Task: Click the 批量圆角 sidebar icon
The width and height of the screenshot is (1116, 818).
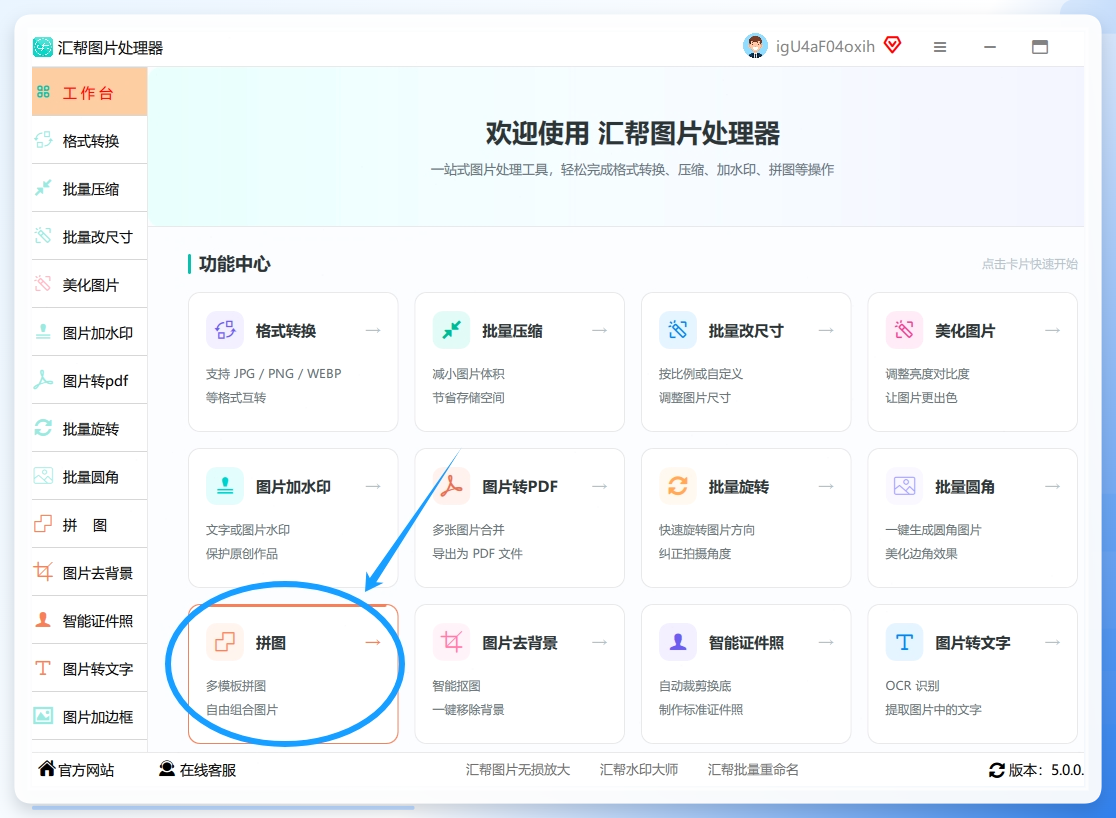Action: [43, 476]
